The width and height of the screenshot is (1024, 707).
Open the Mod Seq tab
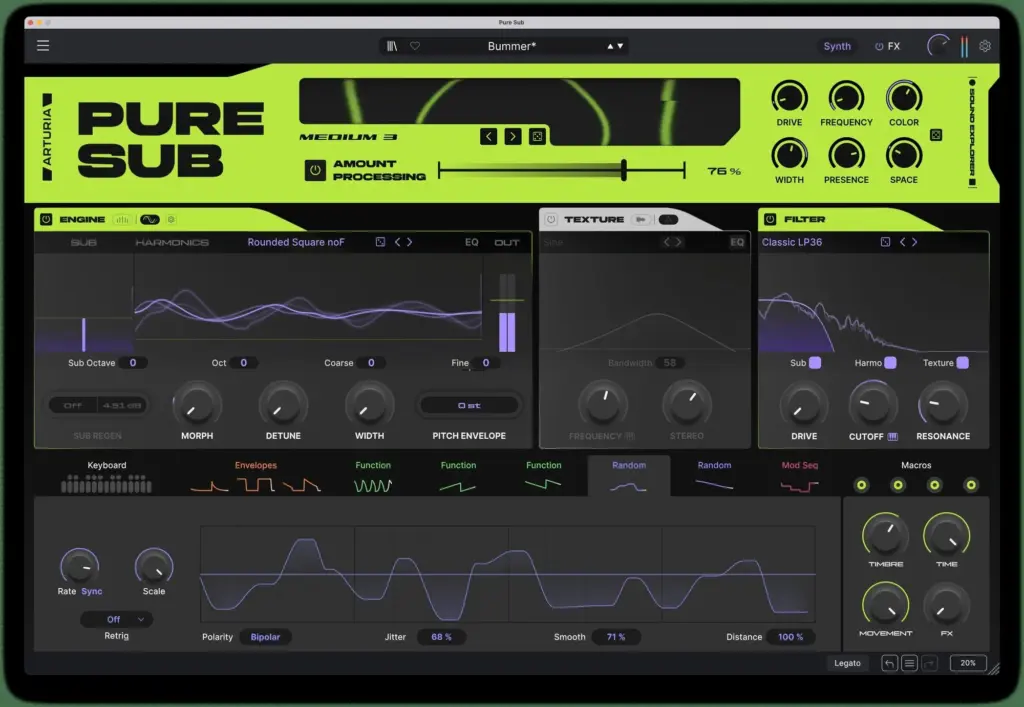(799, 477)
